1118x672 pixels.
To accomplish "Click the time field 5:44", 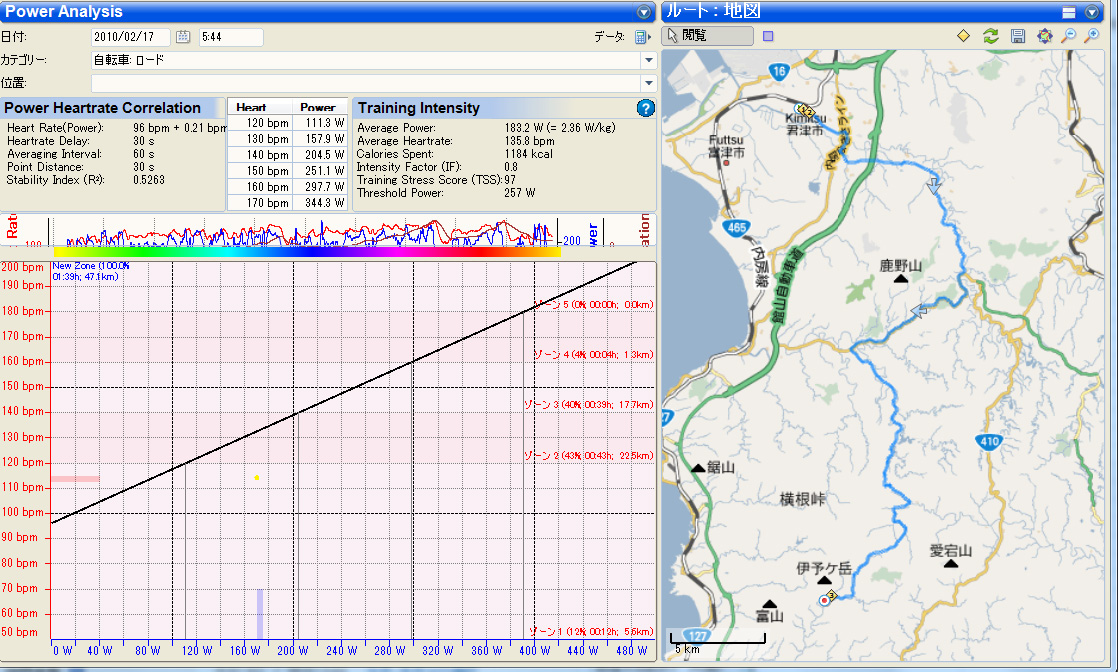I will click(230, 37).
